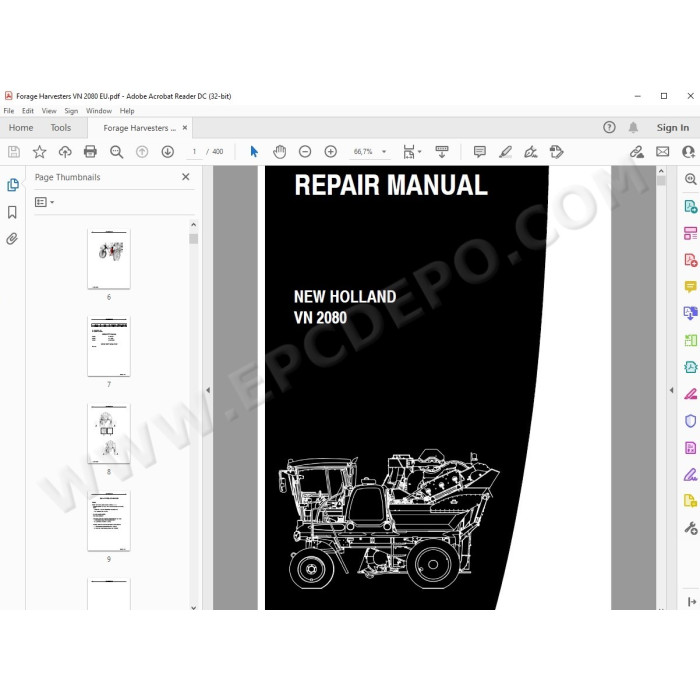Screen dimensions: 700x700
Task: Print the document with printer icon
Action: (90, 152)
